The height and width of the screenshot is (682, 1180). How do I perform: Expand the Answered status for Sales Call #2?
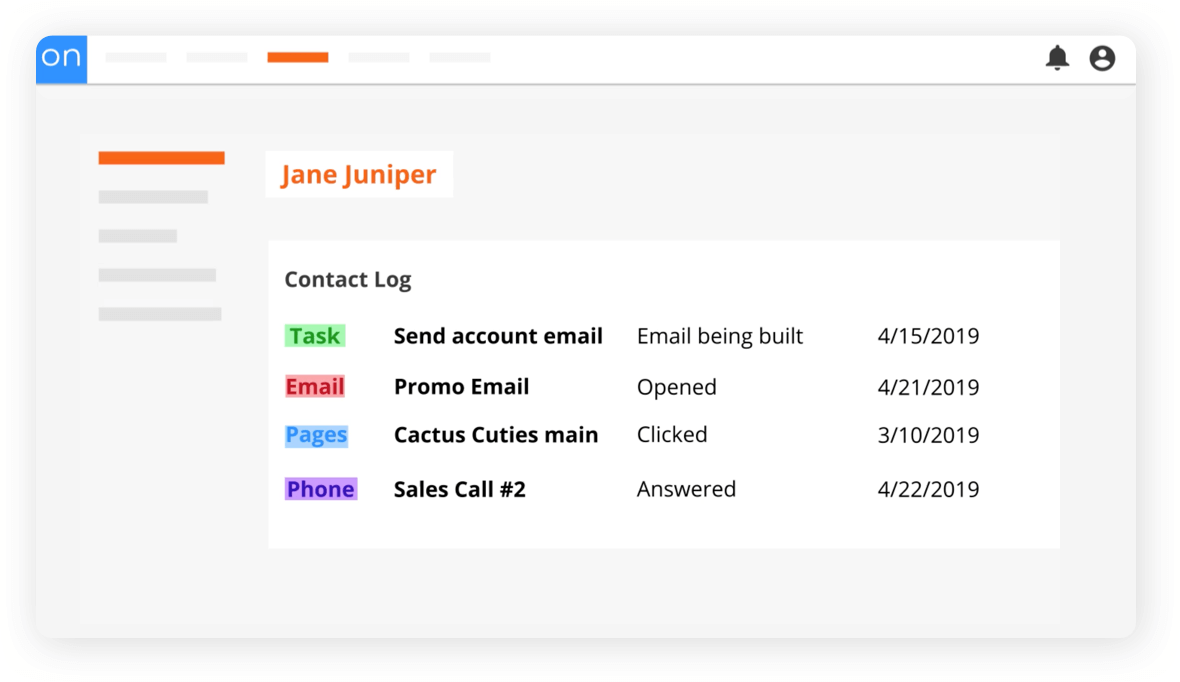(x=686, y=489)
